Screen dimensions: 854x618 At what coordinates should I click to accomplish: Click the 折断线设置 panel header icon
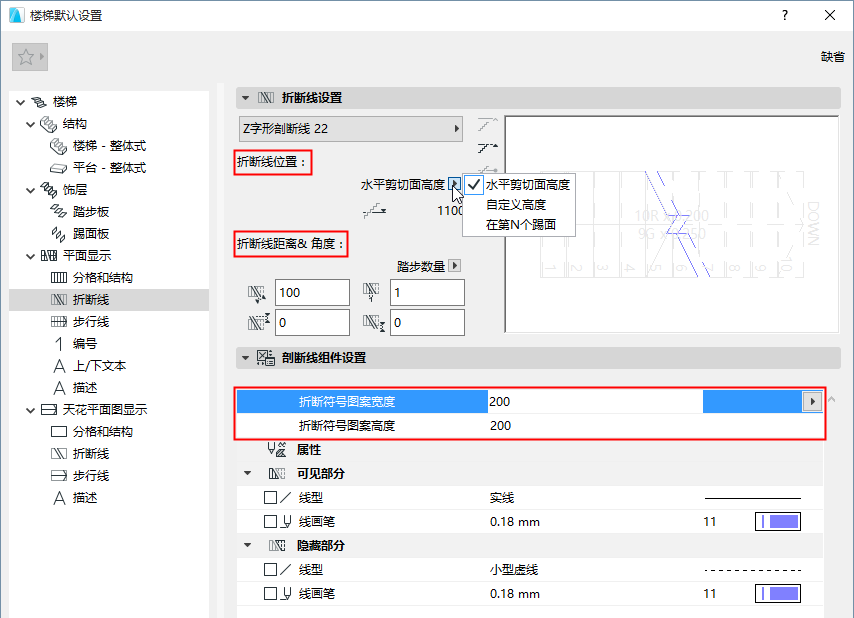click(x=266, y=98)
